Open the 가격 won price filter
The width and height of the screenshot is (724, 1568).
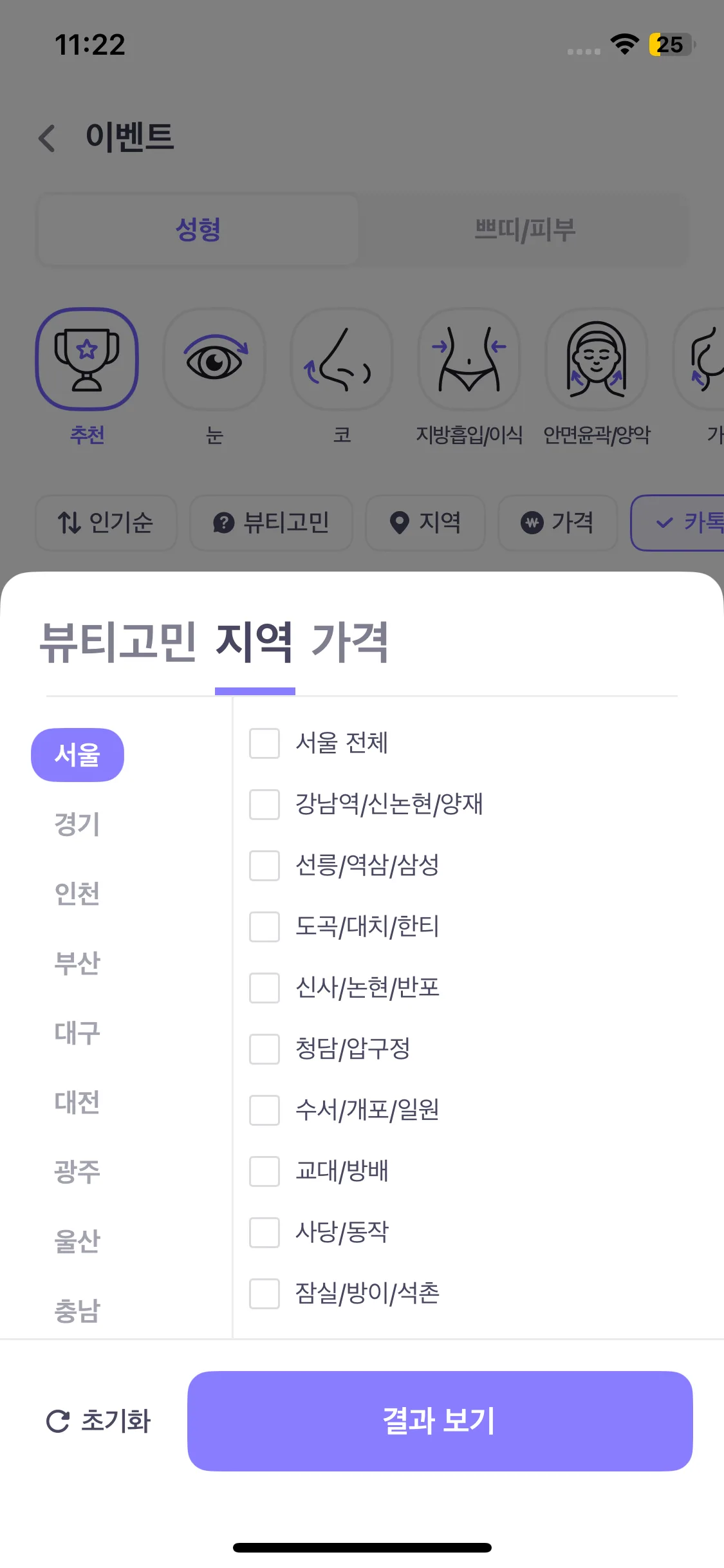pyautogui.click(x=557, y=523)
